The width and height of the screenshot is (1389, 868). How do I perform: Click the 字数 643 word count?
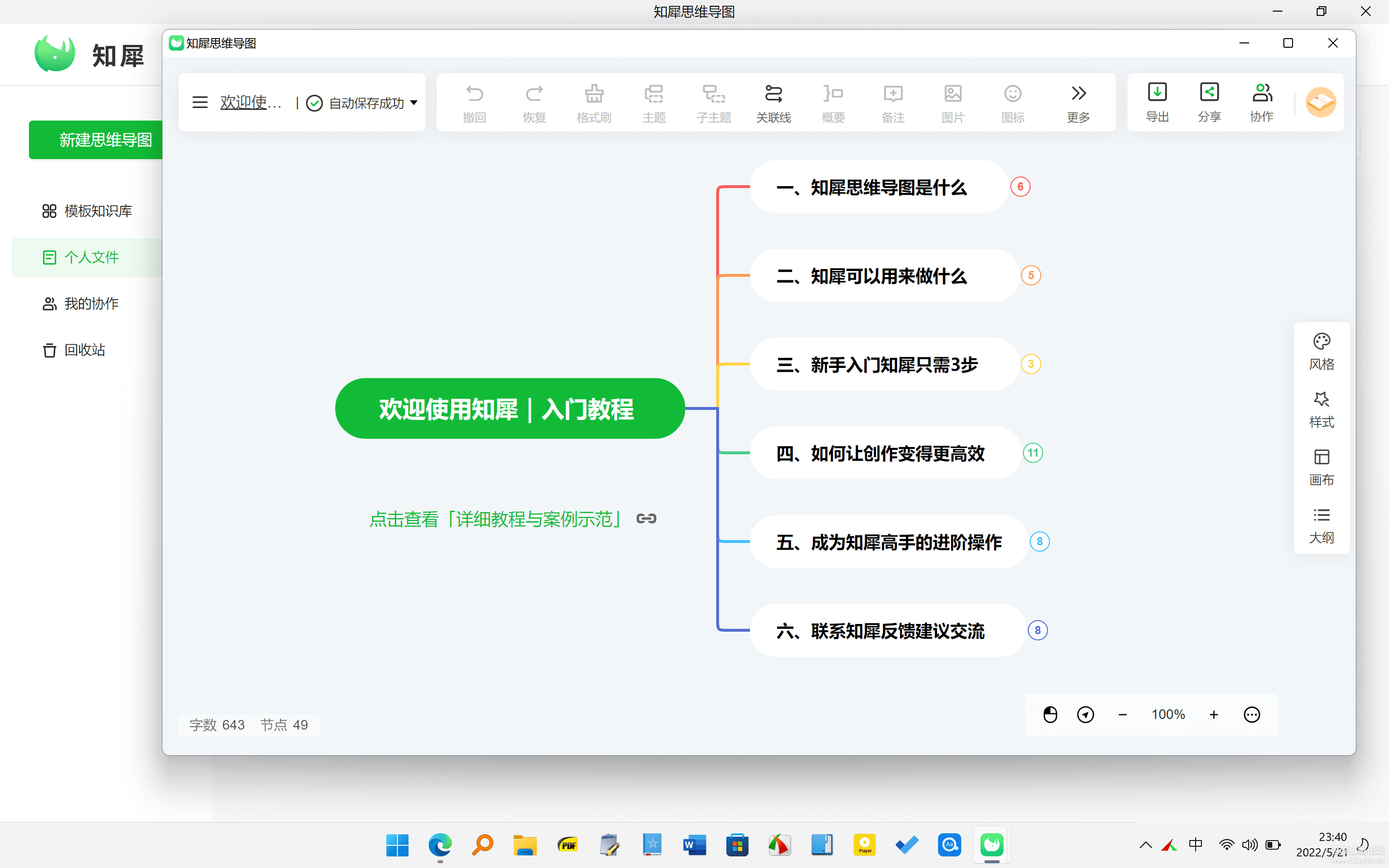(217, 725)
